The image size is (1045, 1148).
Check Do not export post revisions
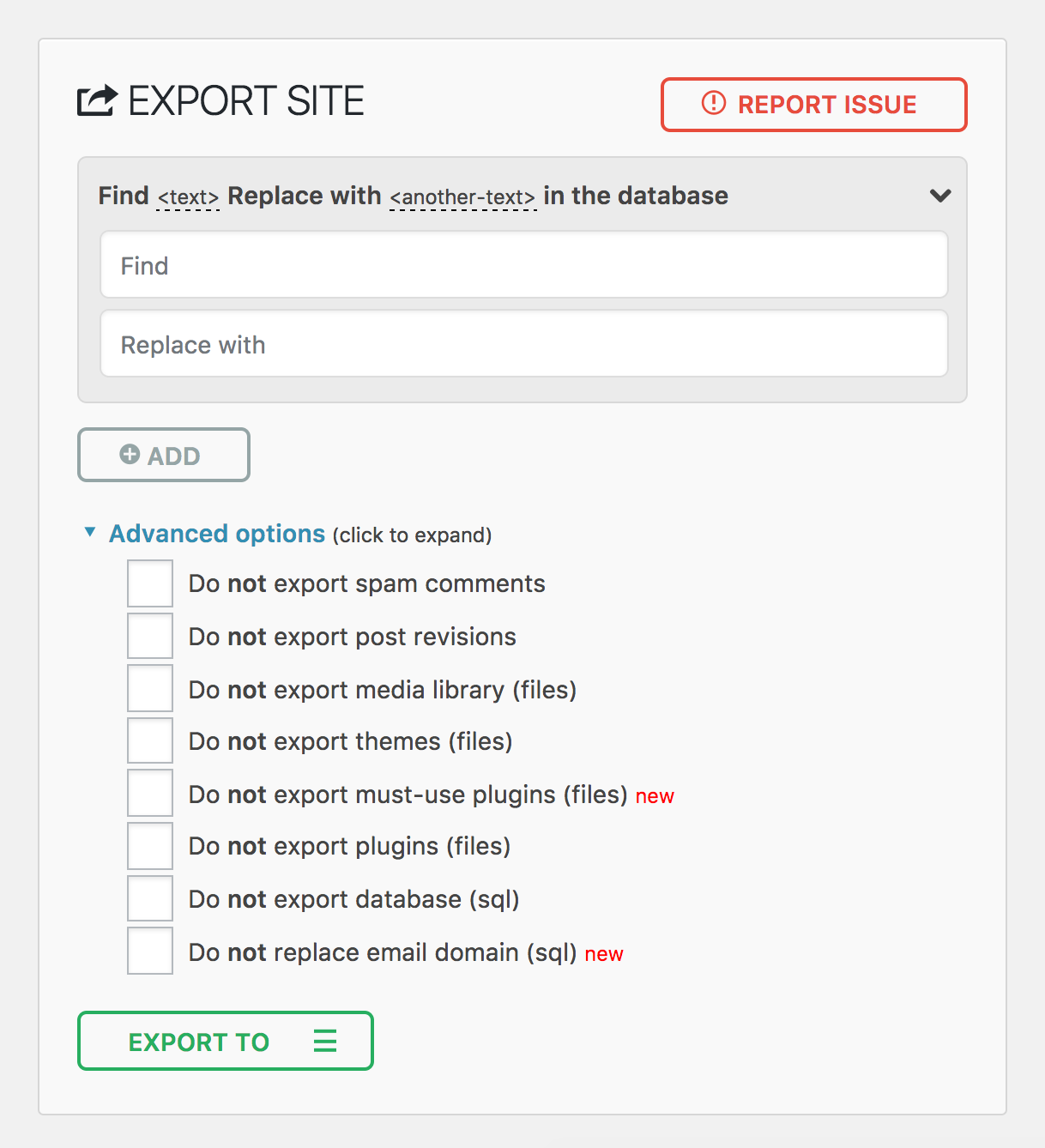click(149, 635)
